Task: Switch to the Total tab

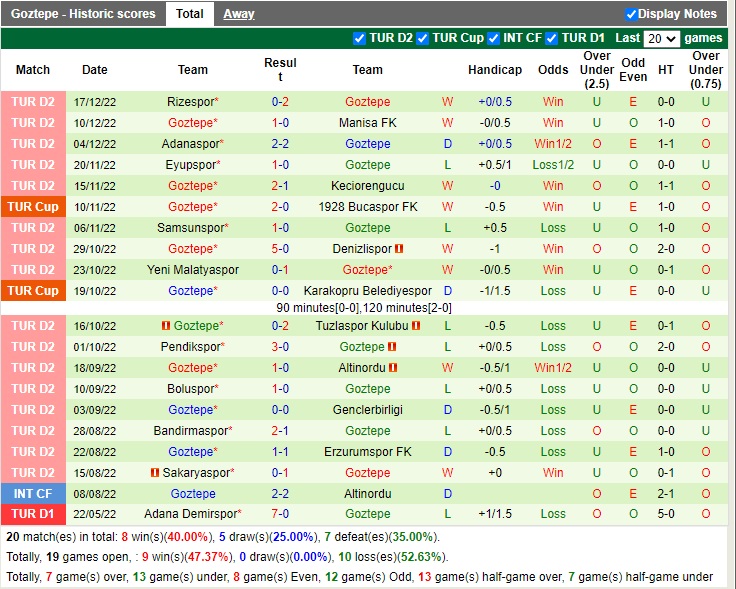Action: (189, 14)
